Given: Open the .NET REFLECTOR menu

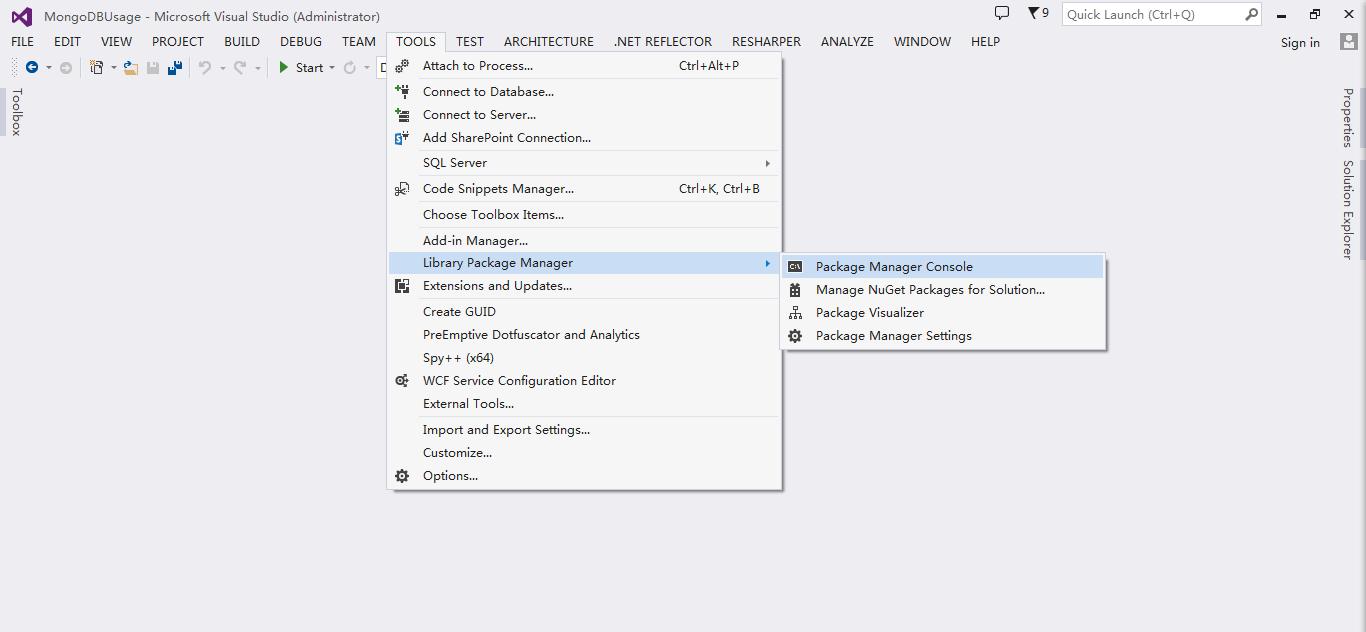Looking at the screenshot, I should pyautogui.click(x=663, y=42).
